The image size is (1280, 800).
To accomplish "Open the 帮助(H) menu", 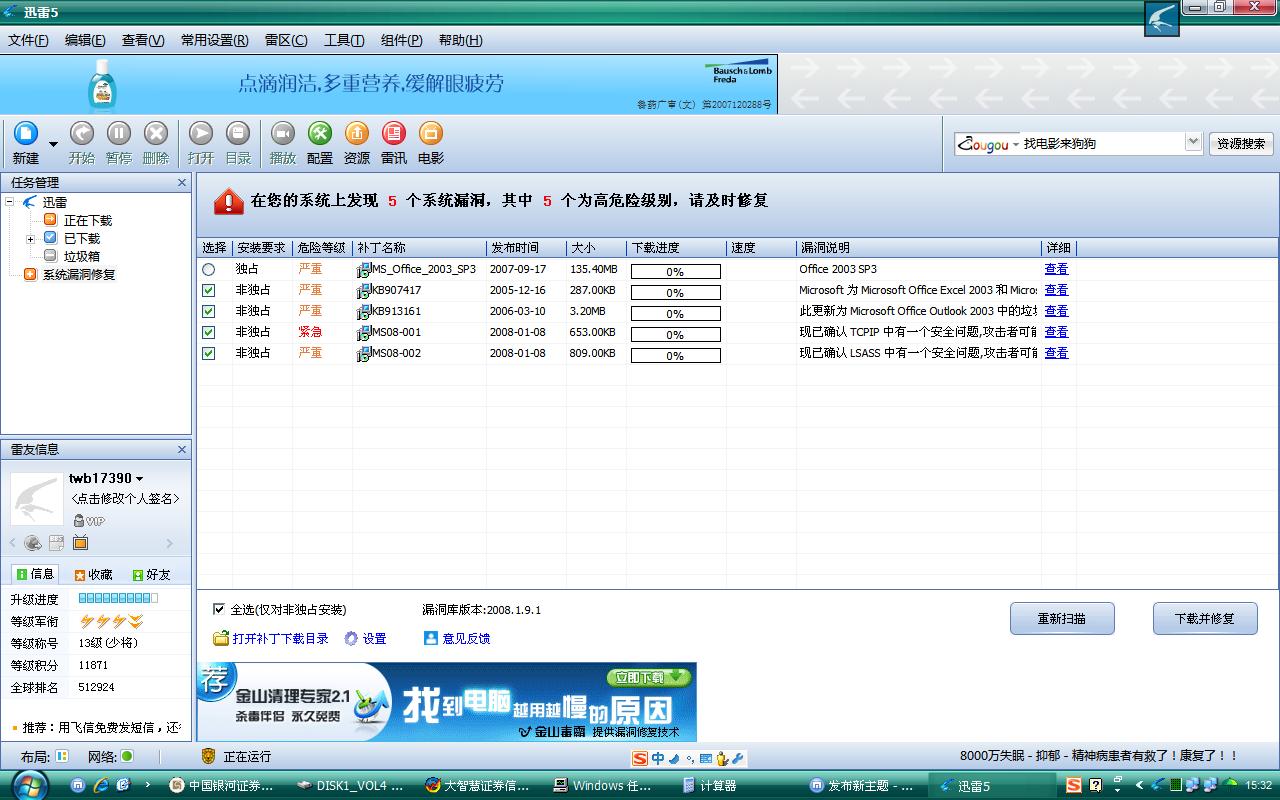I will (460, 41).
